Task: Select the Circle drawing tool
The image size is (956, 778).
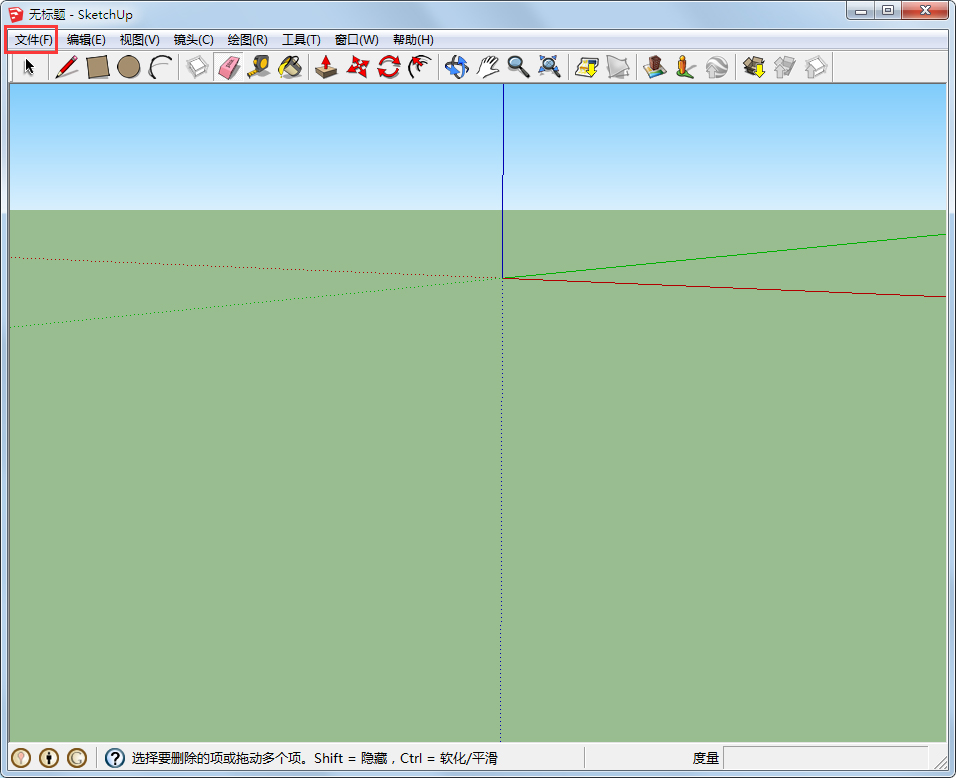Action: point(128,67)
